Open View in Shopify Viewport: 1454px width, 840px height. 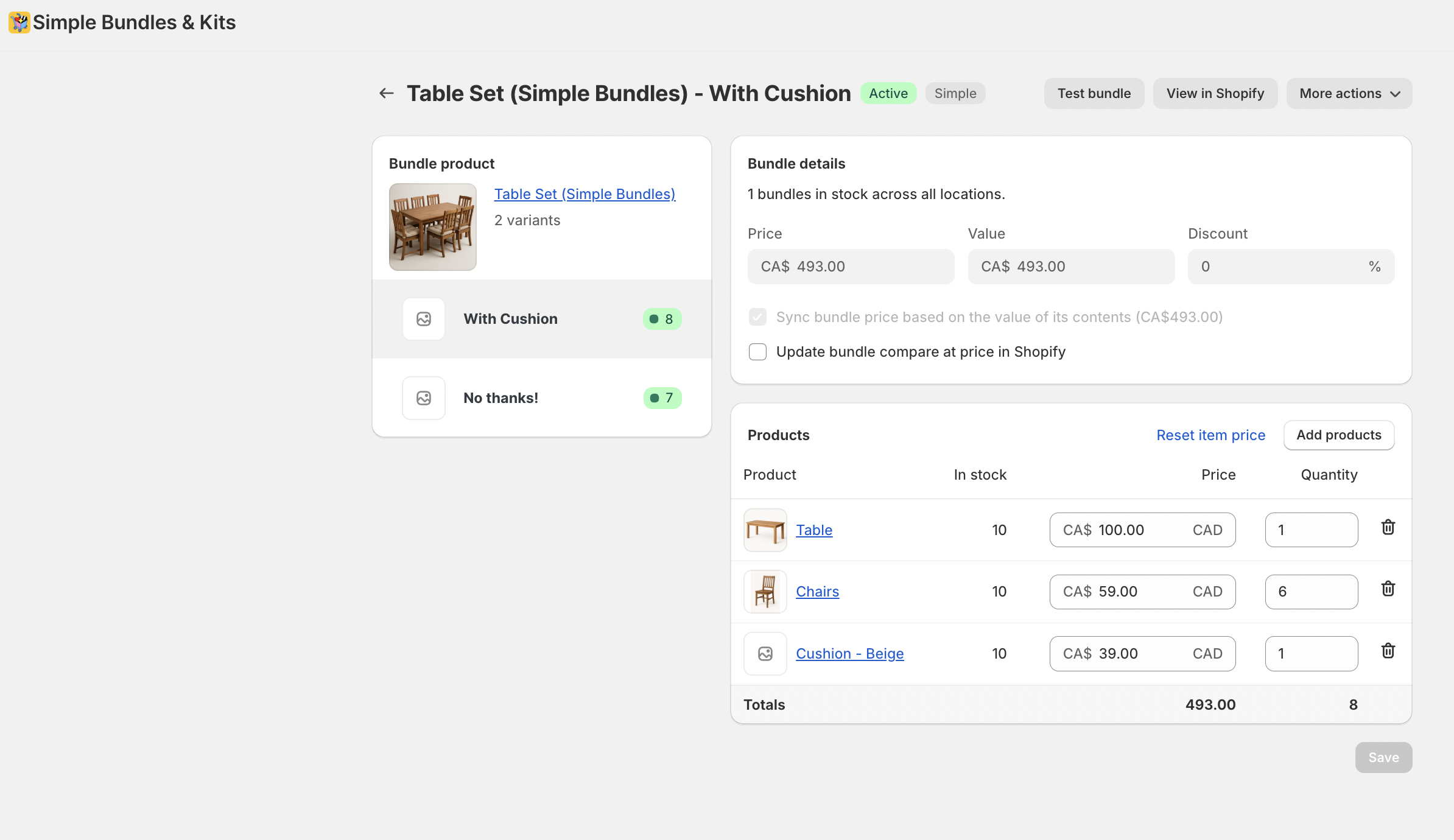point(1215,94)
